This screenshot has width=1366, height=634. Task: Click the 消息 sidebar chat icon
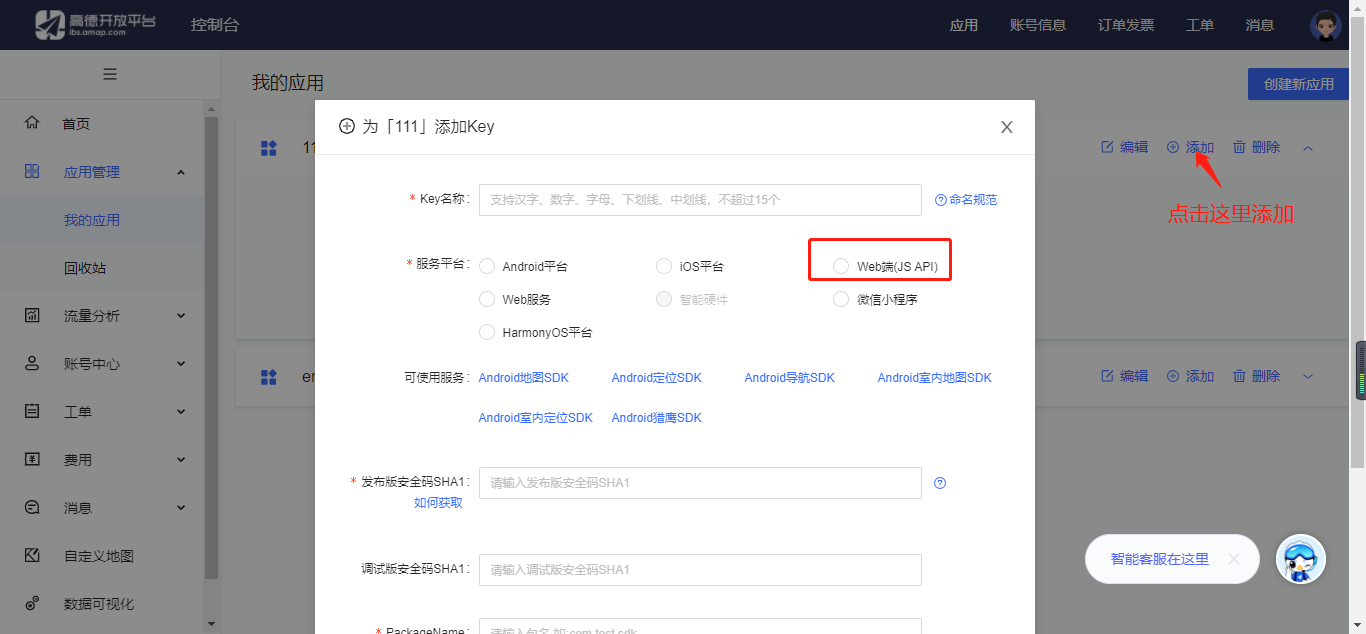[x=32, y=507]
